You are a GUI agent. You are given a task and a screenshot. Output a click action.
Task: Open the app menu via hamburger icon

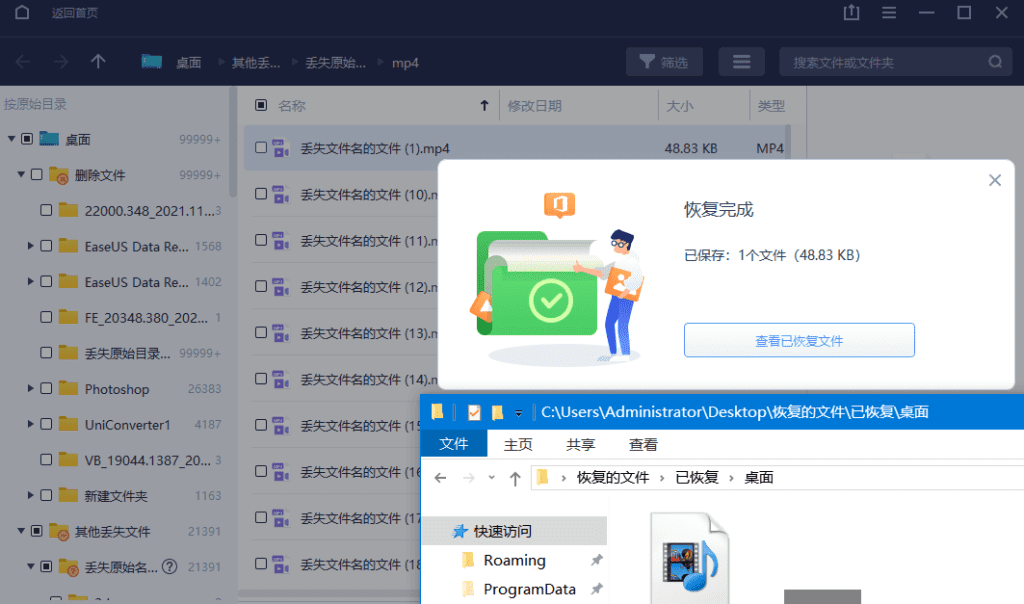[x=889, y=13]
